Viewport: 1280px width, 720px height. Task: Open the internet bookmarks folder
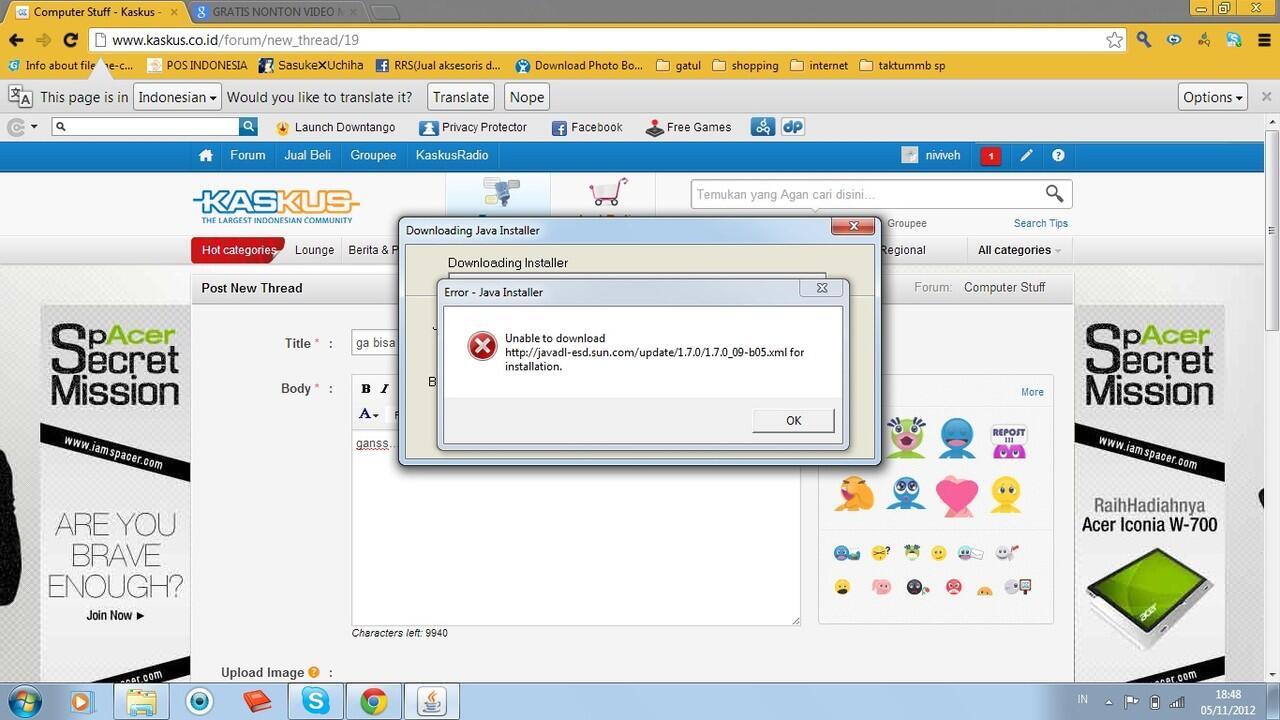click(819, 65)
